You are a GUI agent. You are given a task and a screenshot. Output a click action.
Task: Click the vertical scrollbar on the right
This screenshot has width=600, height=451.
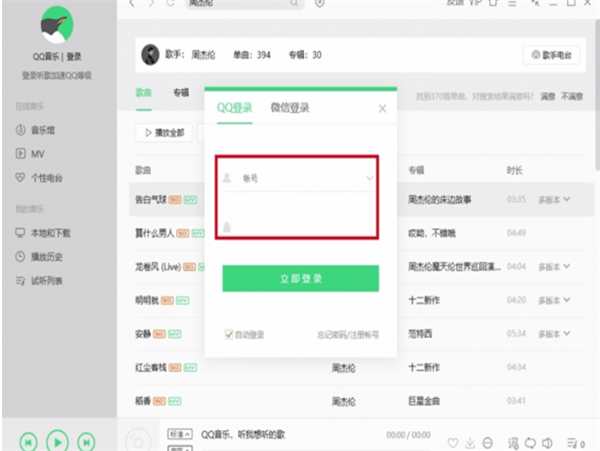click(597, 96)
